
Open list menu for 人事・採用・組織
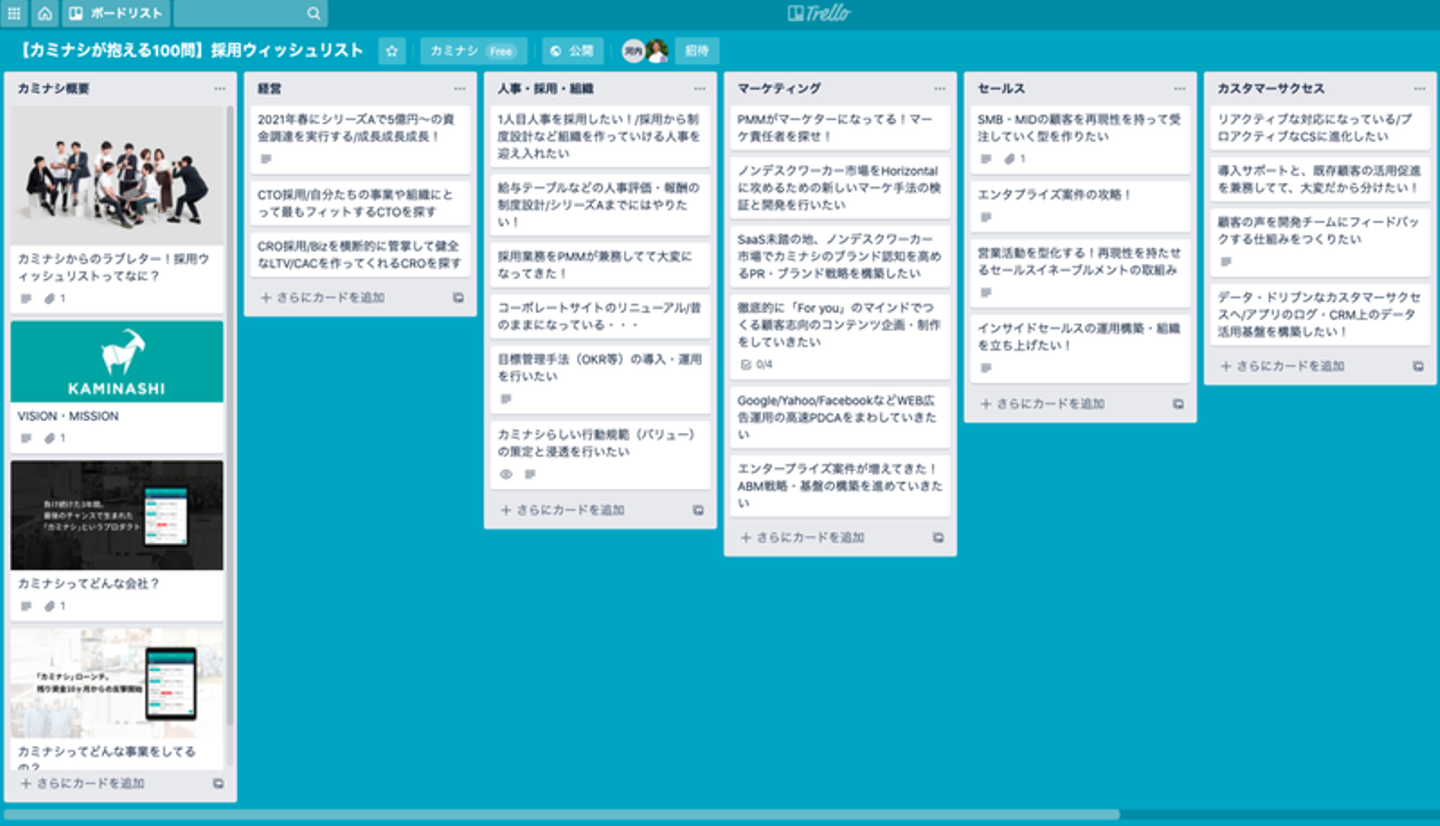(x=699, y=88)
